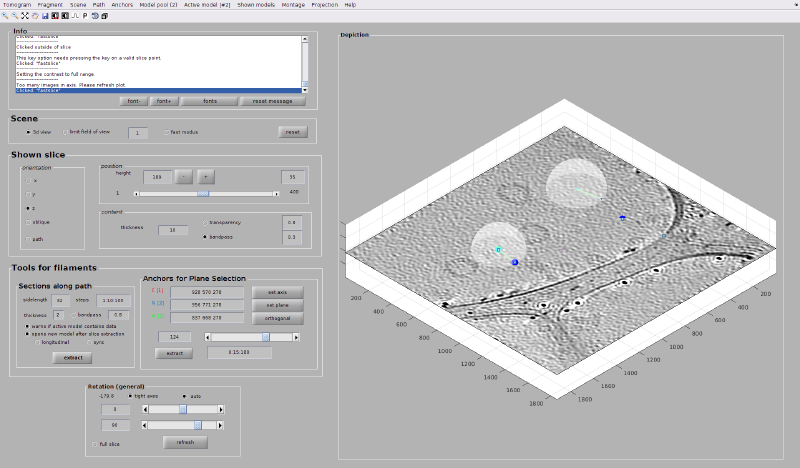Click the overlapping windows toolbar icon
Viewport: 800px width, 468px height.
click(105, 16)
